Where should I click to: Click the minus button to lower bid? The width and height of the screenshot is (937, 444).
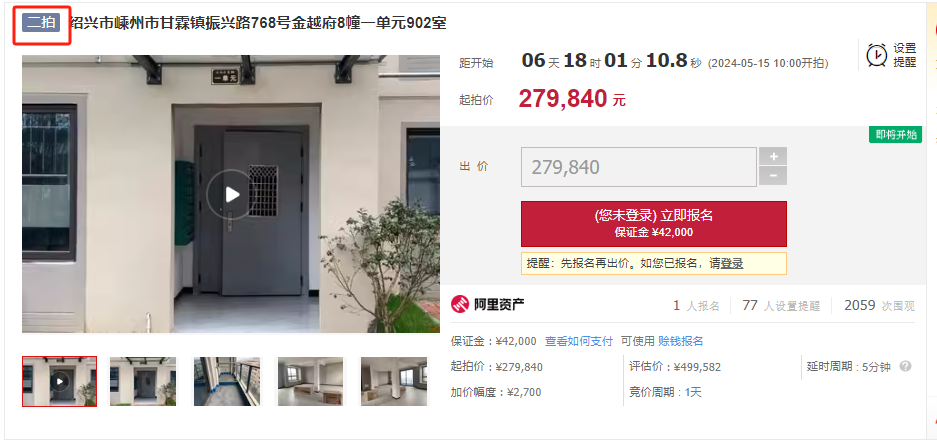coord(773,176)
